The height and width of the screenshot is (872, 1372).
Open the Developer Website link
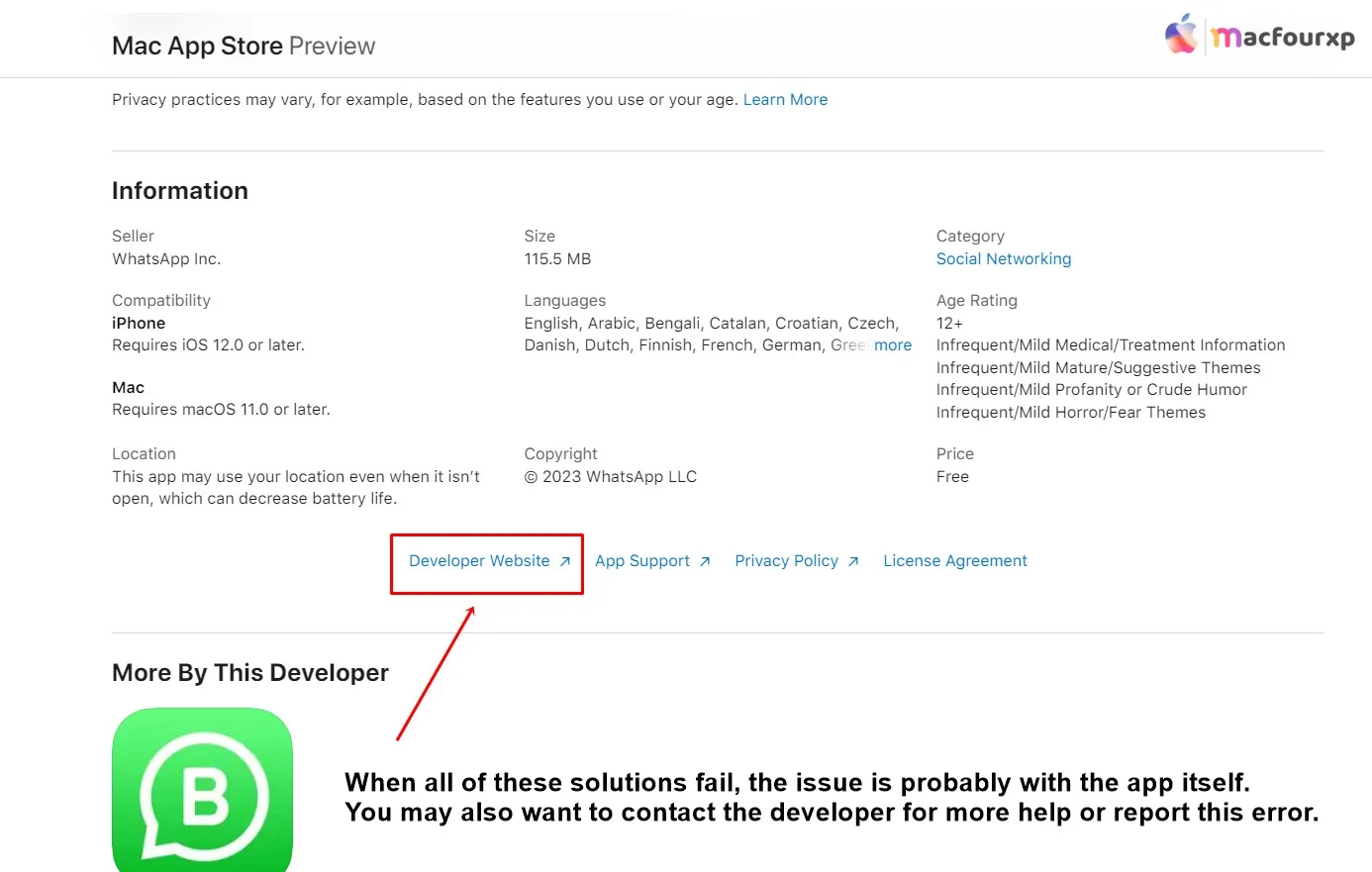[489, 561]
